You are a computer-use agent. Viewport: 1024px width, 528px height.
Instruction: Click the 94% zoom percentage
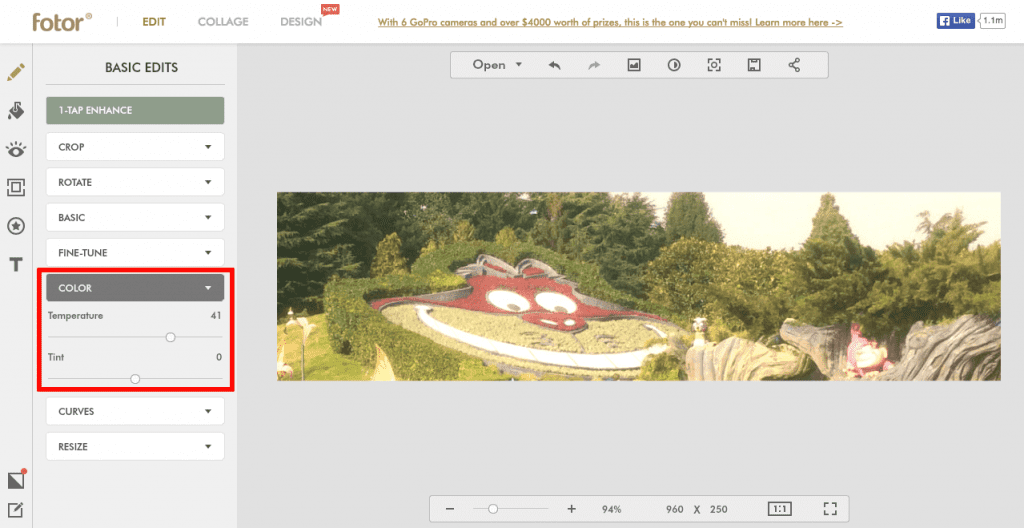coord(612,509)
